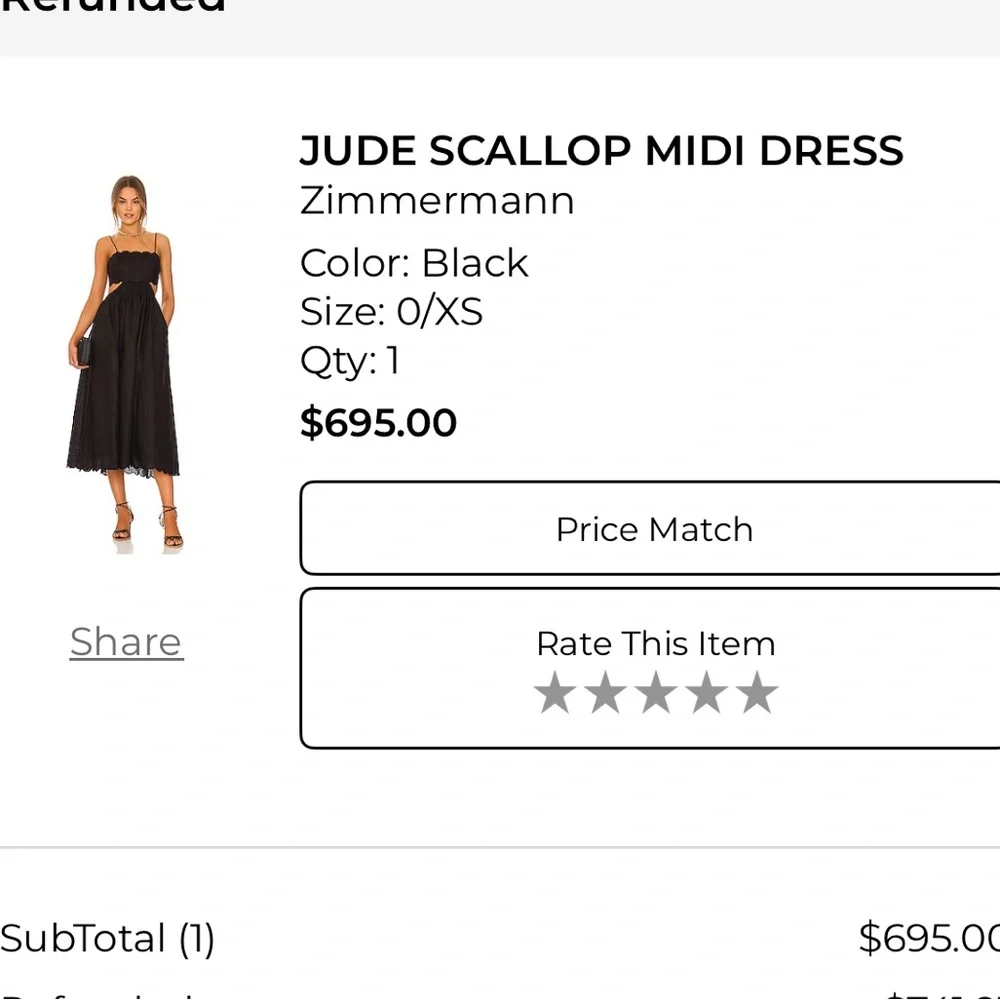The width and height of the screenshot is (1000, 1000).
Task: Click the Qty: 1 line
Action: [349, 361]
